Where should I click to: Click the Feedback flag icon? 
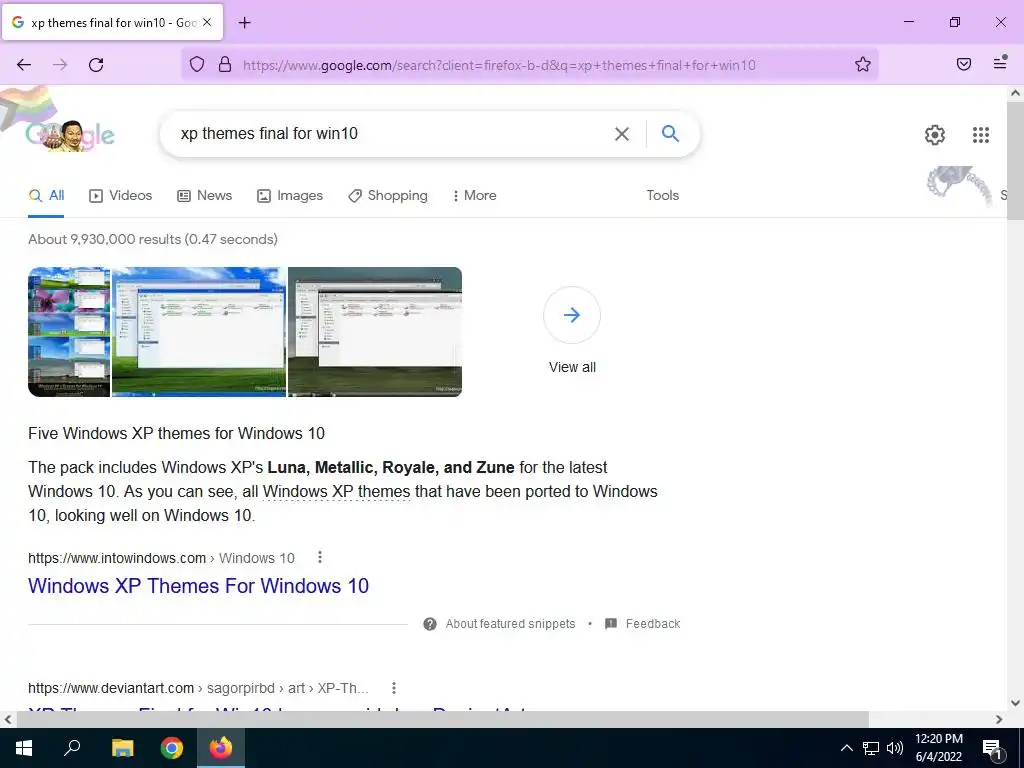pos(611,624)
